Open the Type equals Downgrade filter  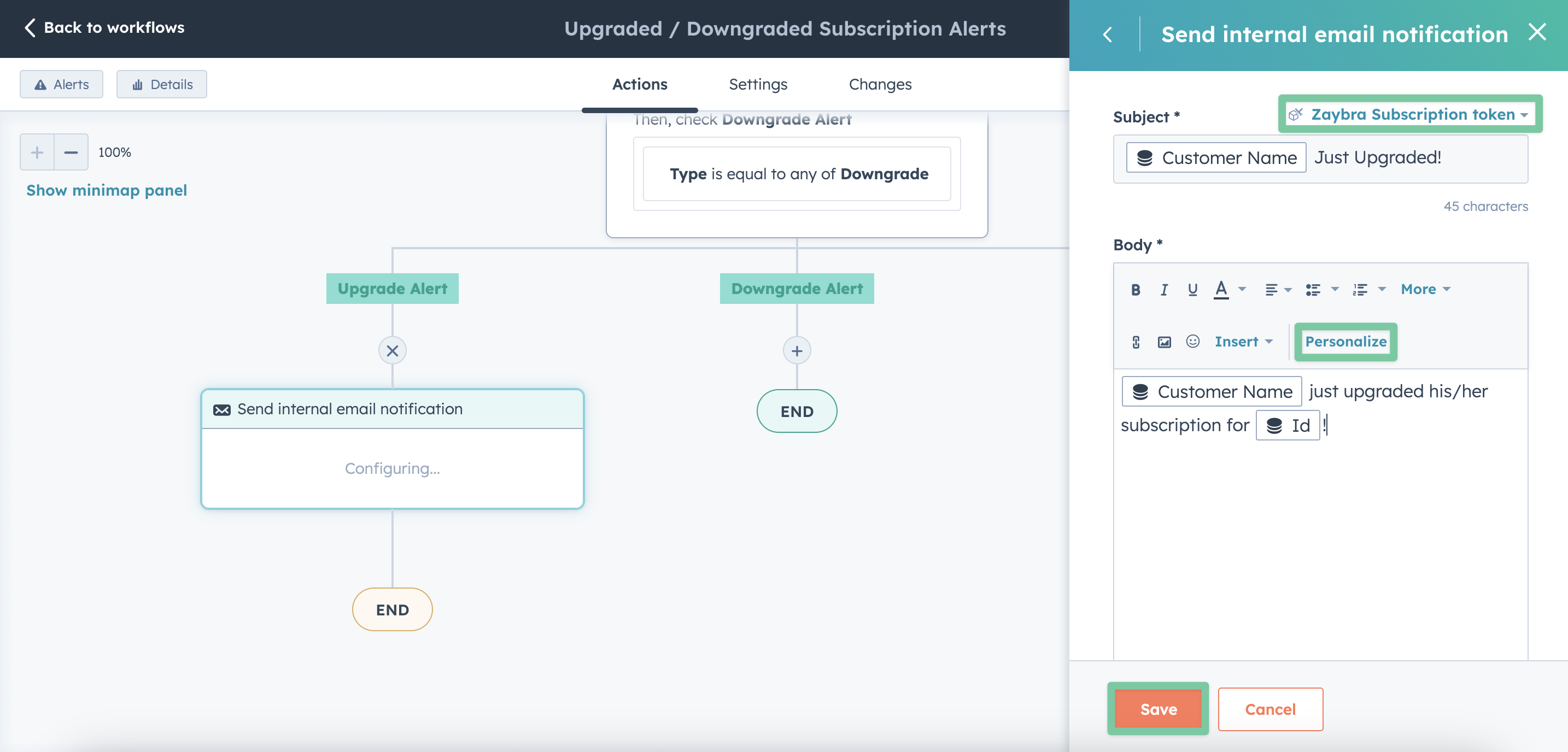797,174
